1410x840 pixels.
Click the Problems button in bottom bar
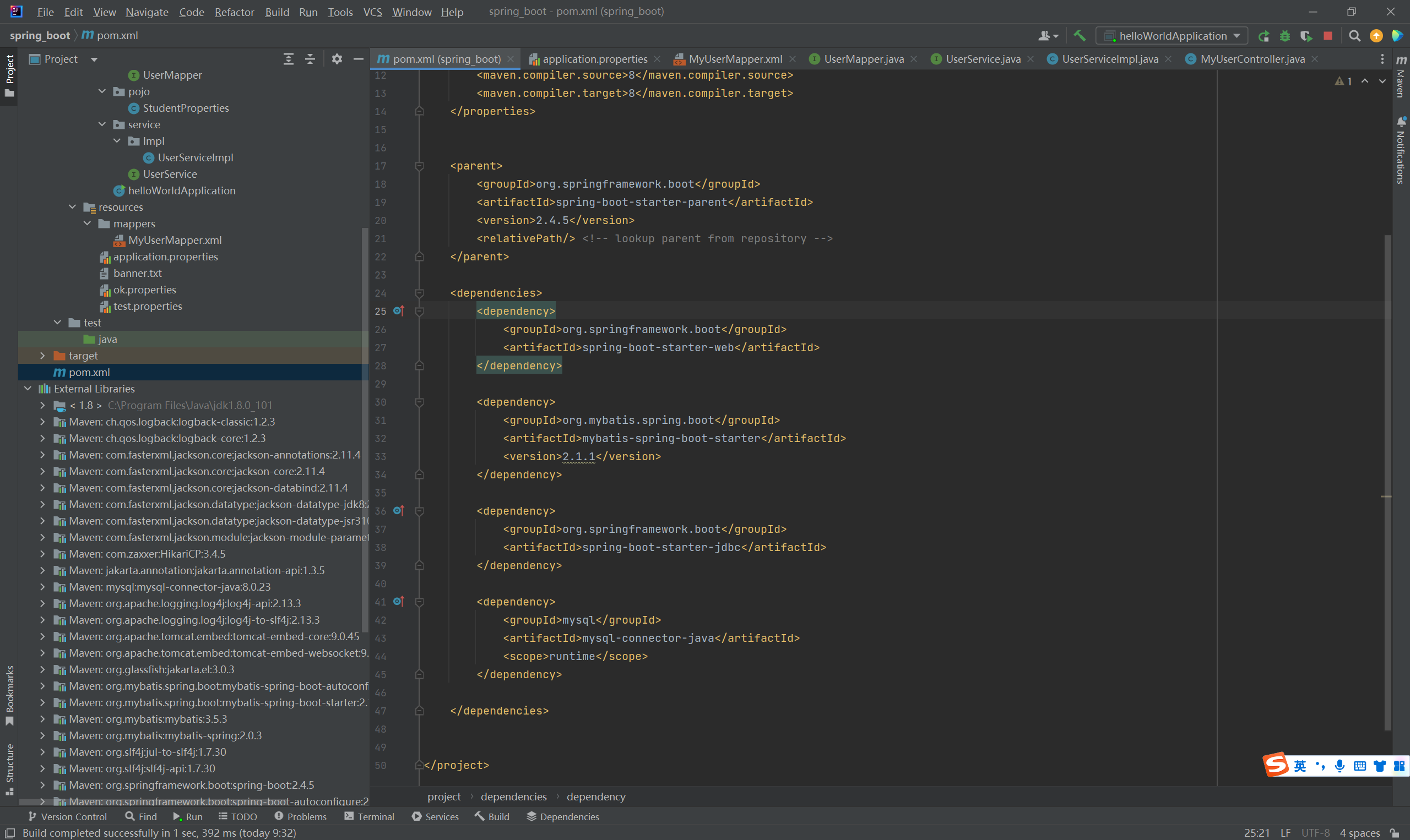pos(301,816)
